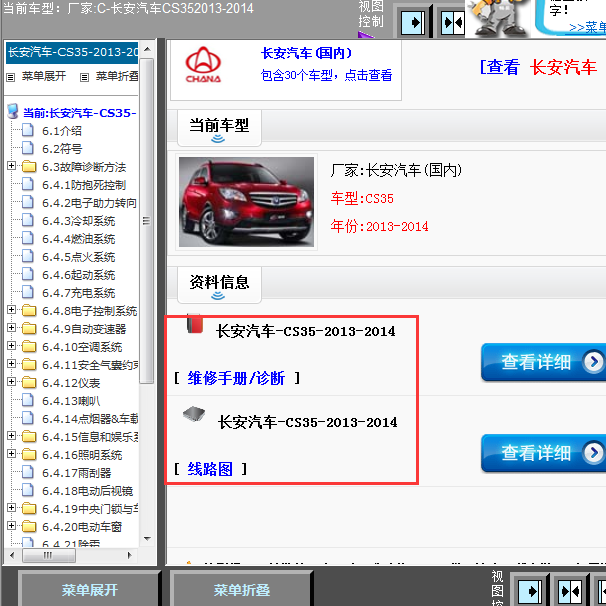
Task: Open the 线路图 link
Action: pyautogui.click(x=210, y=469)
